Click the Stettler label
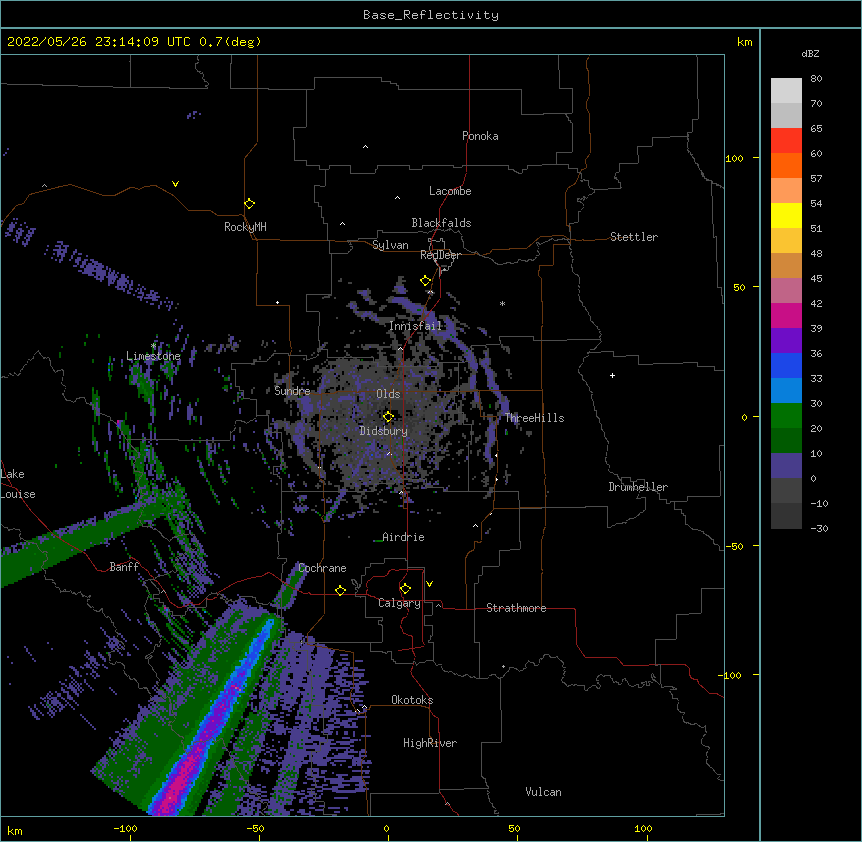Image resolution: width=862 pixels, height=842 pixels. pyautogui.click(x=634, y=237)
